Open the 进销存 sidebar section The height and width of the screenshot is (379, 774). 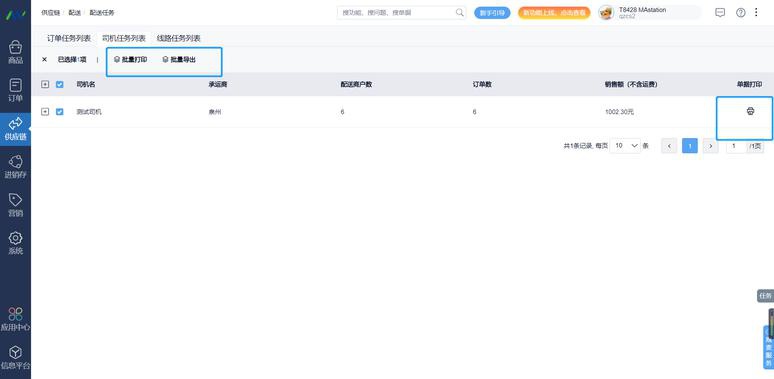pos(15,167)
